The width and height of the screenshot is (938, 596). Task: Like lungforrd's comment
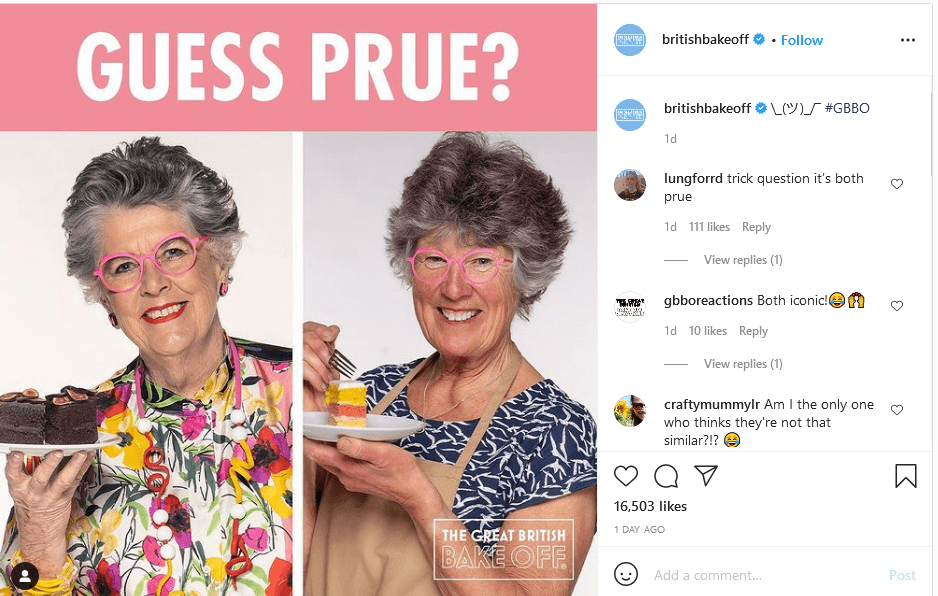(x=896, y=184)
